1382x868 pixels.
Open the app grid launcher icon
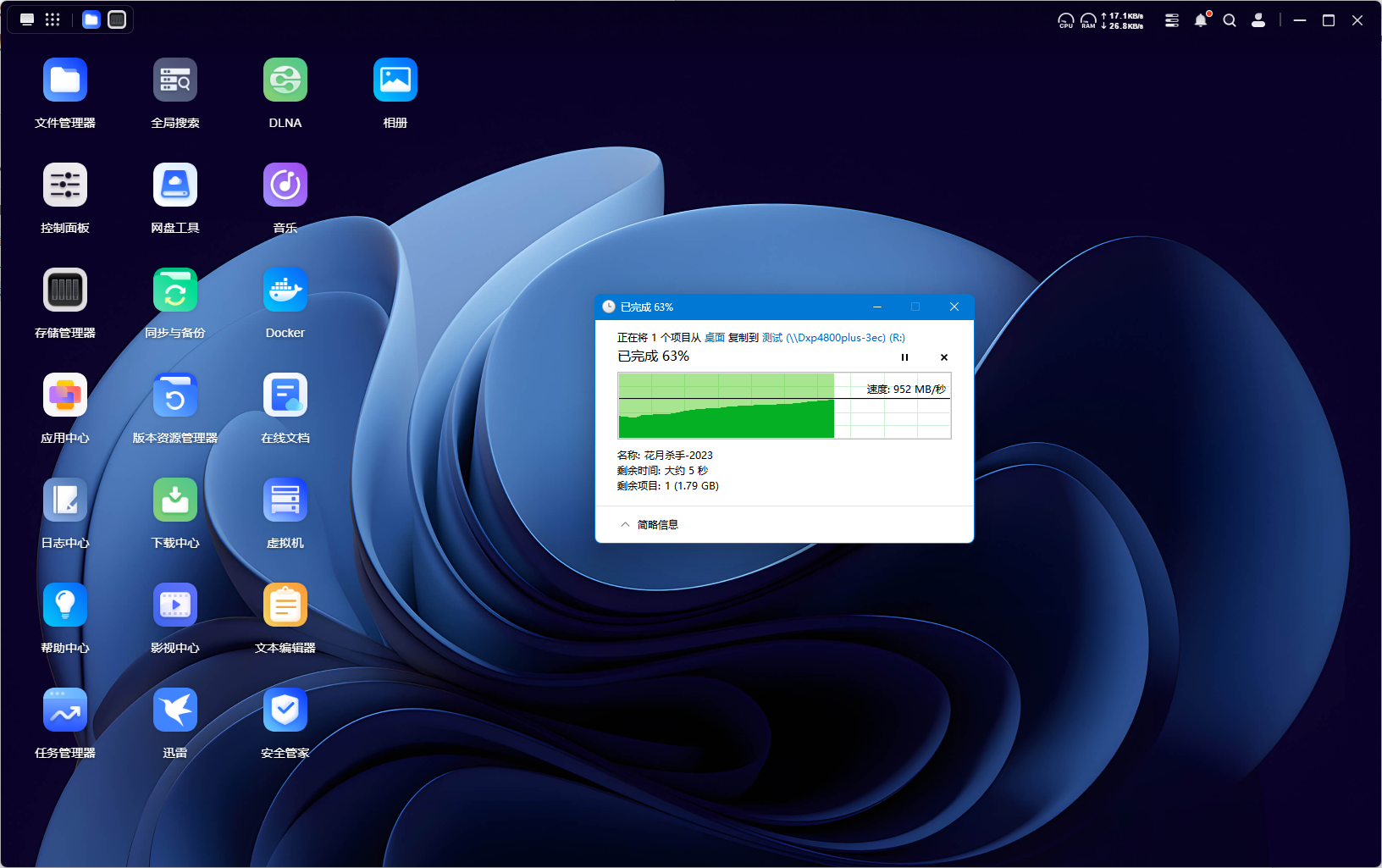53,19
